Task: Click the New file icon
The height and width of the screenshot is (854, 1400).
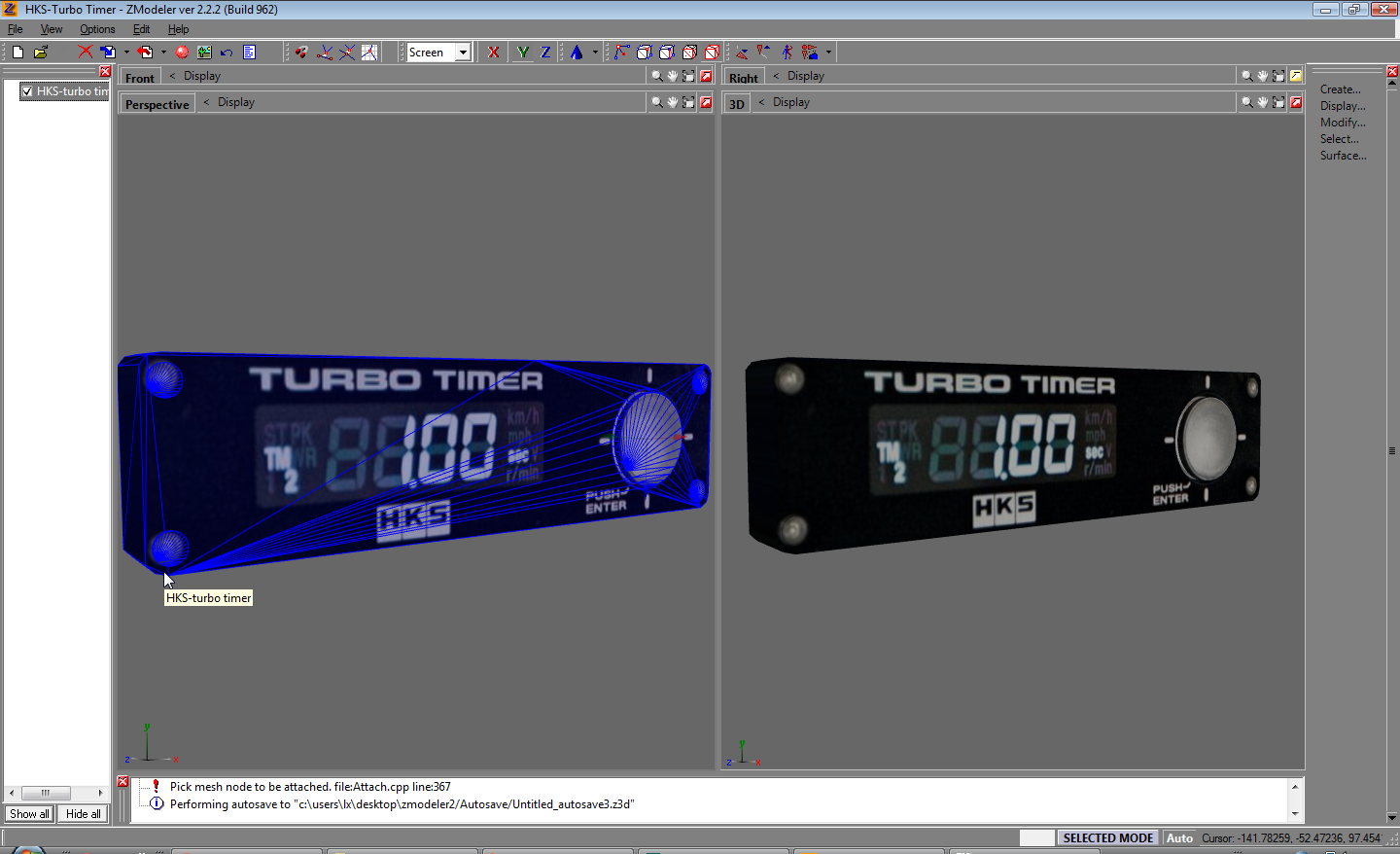Action: pos(17,53)
